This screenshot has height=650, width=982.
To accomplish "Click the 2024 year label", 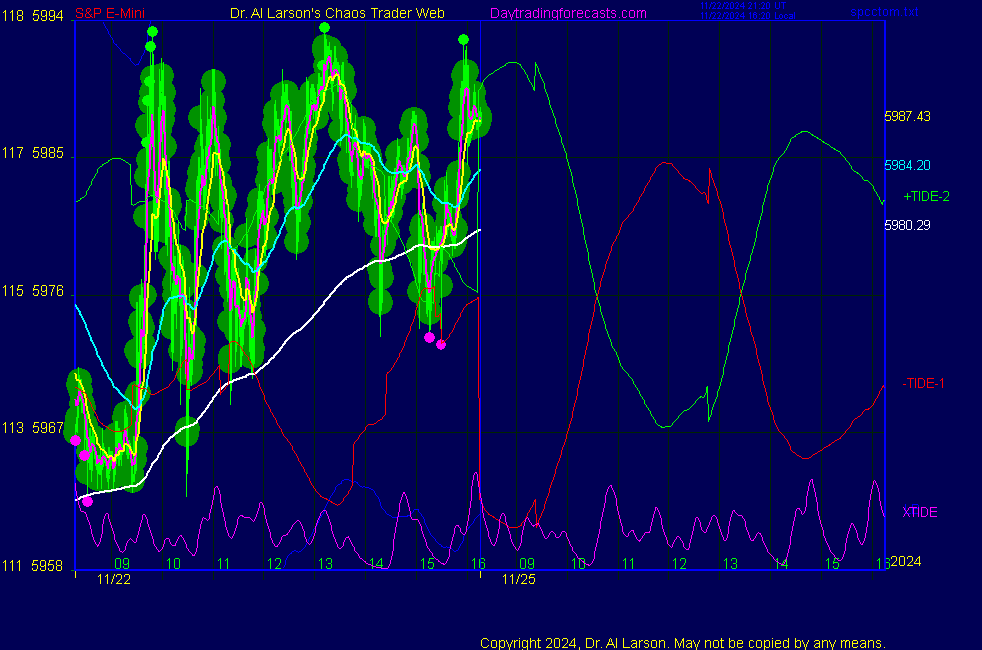I will [906, 562].
